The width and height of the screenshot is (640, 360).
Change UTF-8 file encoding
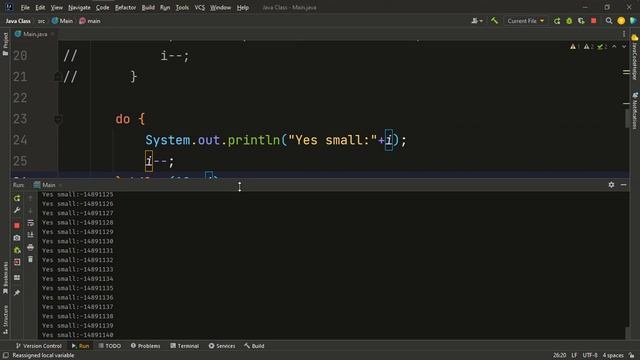click(x=590, y=356)
